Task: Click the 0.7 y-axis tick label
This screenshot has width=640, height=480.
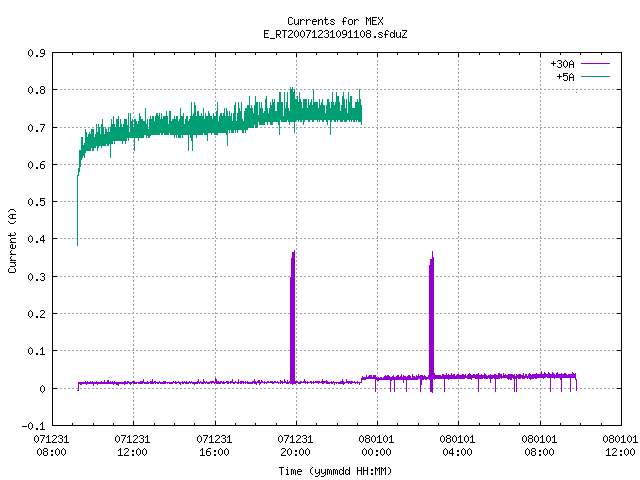Action: click(36, 128)
